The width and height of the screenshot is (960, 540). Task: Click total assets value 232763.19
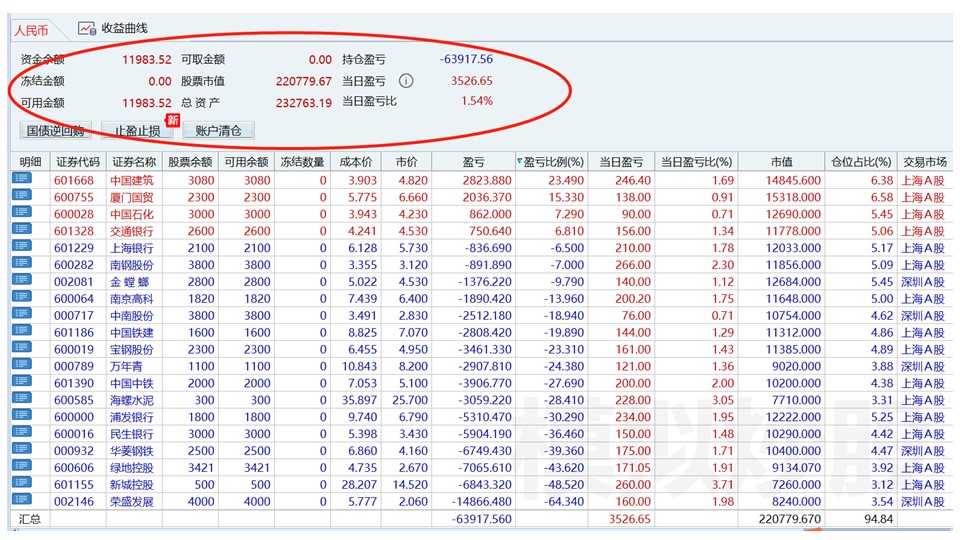coord(303,103)
